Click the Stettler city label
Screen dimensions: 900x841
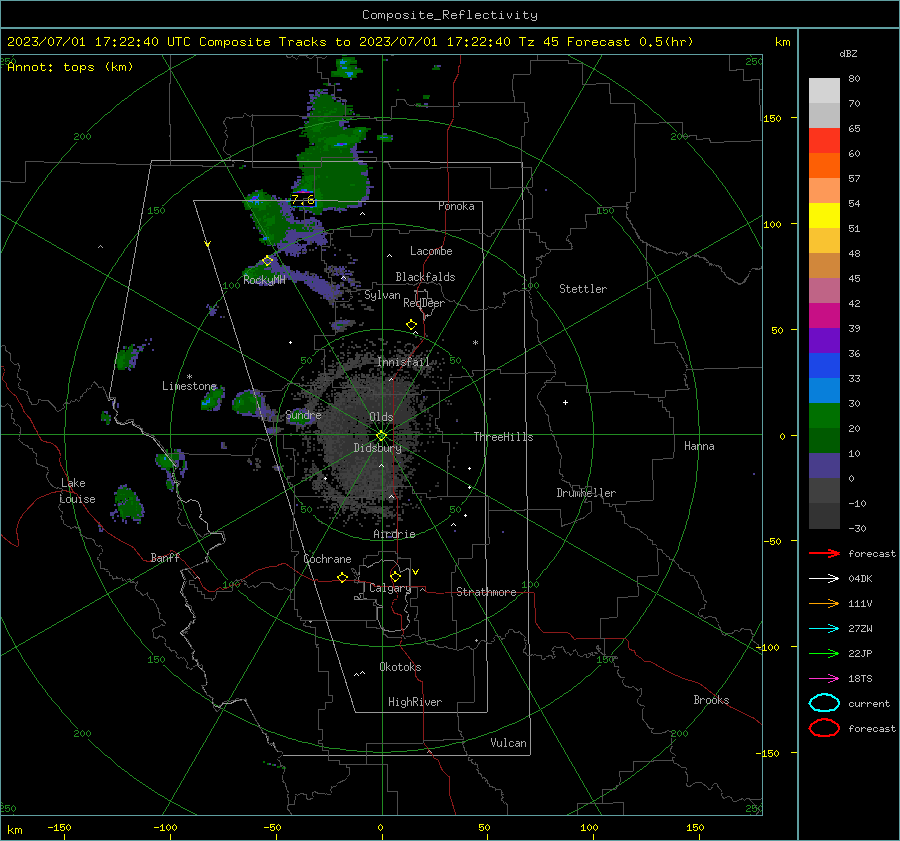click(583, 289)
